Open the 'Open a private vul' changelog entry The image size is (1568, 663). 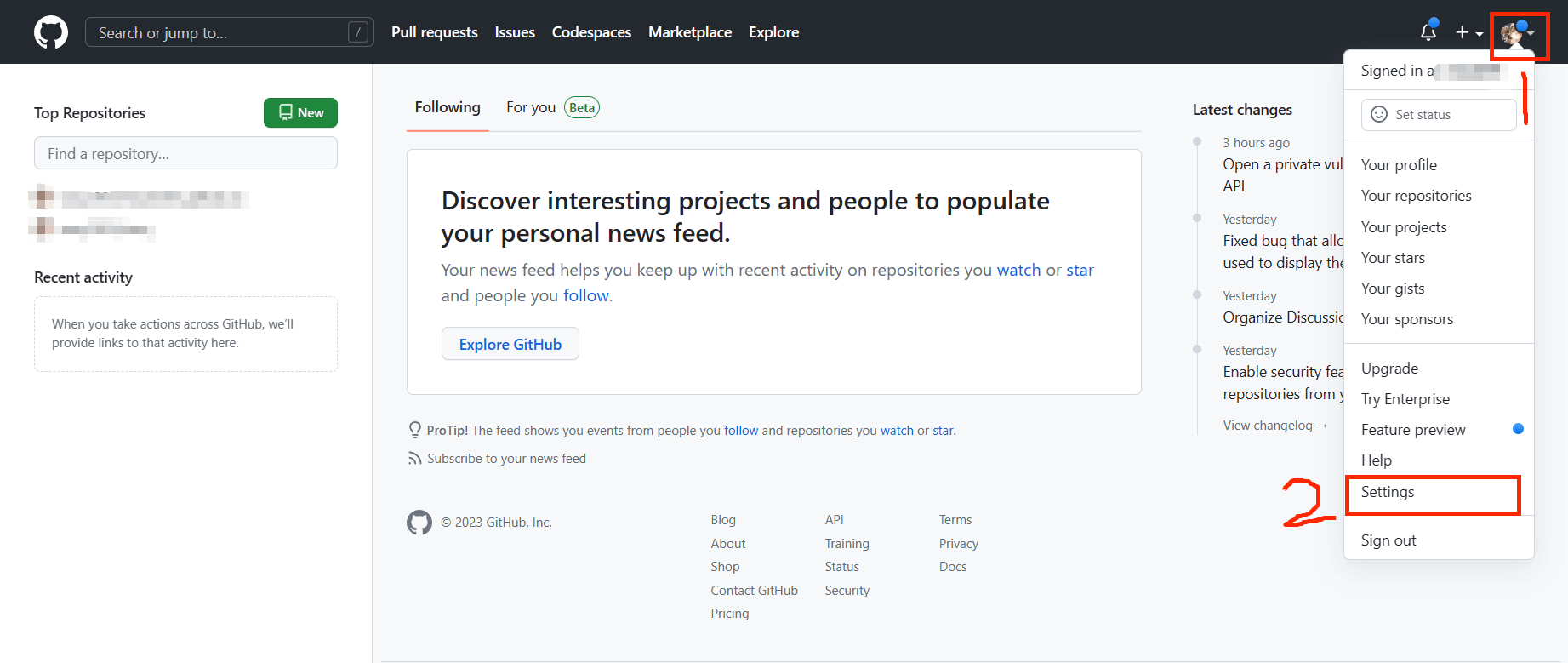point(1283,174)
